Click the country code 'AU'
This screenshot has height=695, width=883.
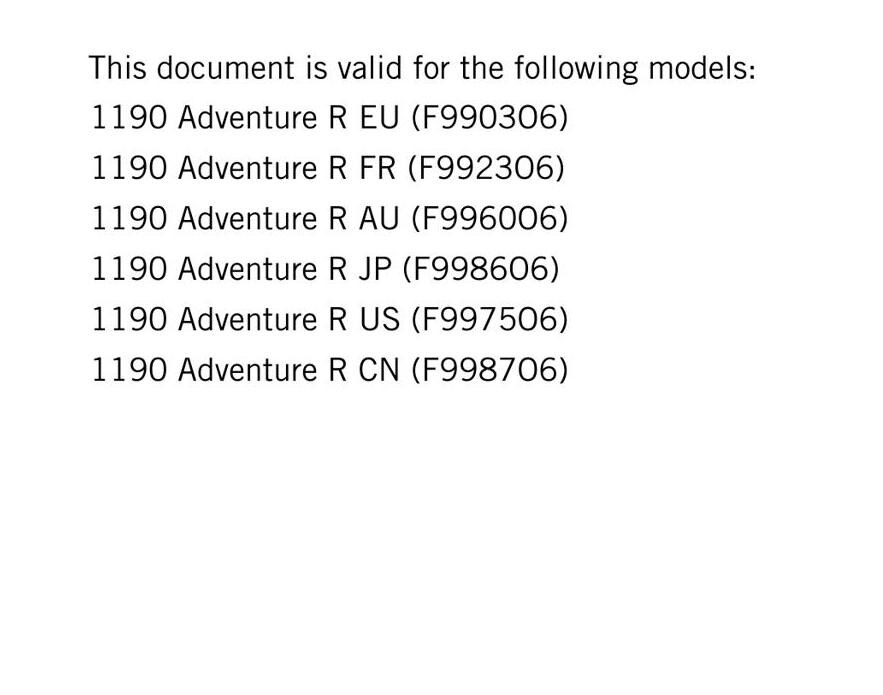pyautogui.click(x=379, y=219)
